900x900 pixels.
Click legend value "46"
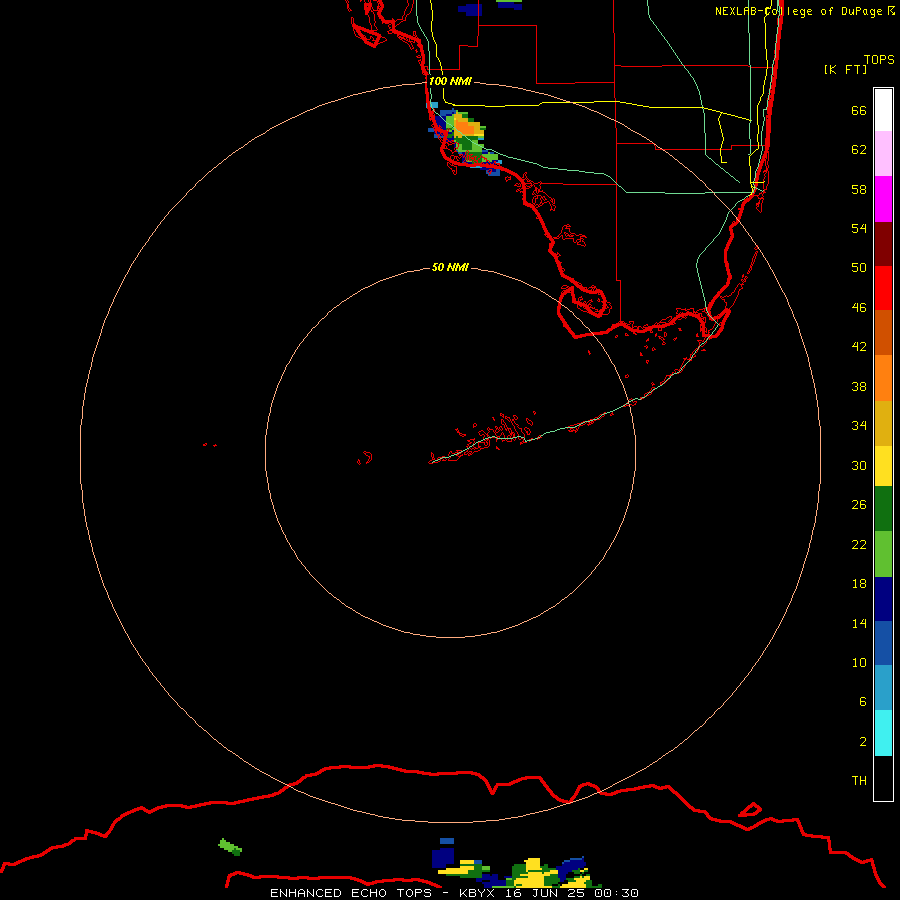(x=859, y=308)
